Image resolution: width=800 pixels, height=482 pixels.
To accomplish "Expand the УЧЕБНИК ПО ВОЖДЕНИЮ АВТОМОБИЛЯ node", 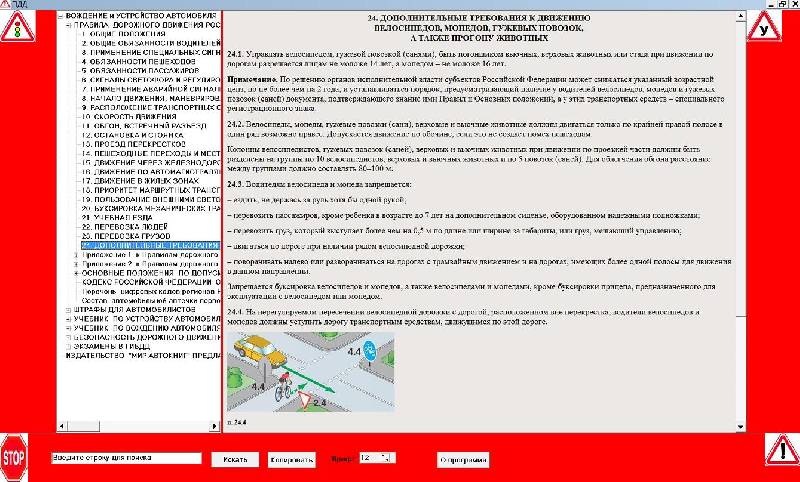I will [68, 327].
